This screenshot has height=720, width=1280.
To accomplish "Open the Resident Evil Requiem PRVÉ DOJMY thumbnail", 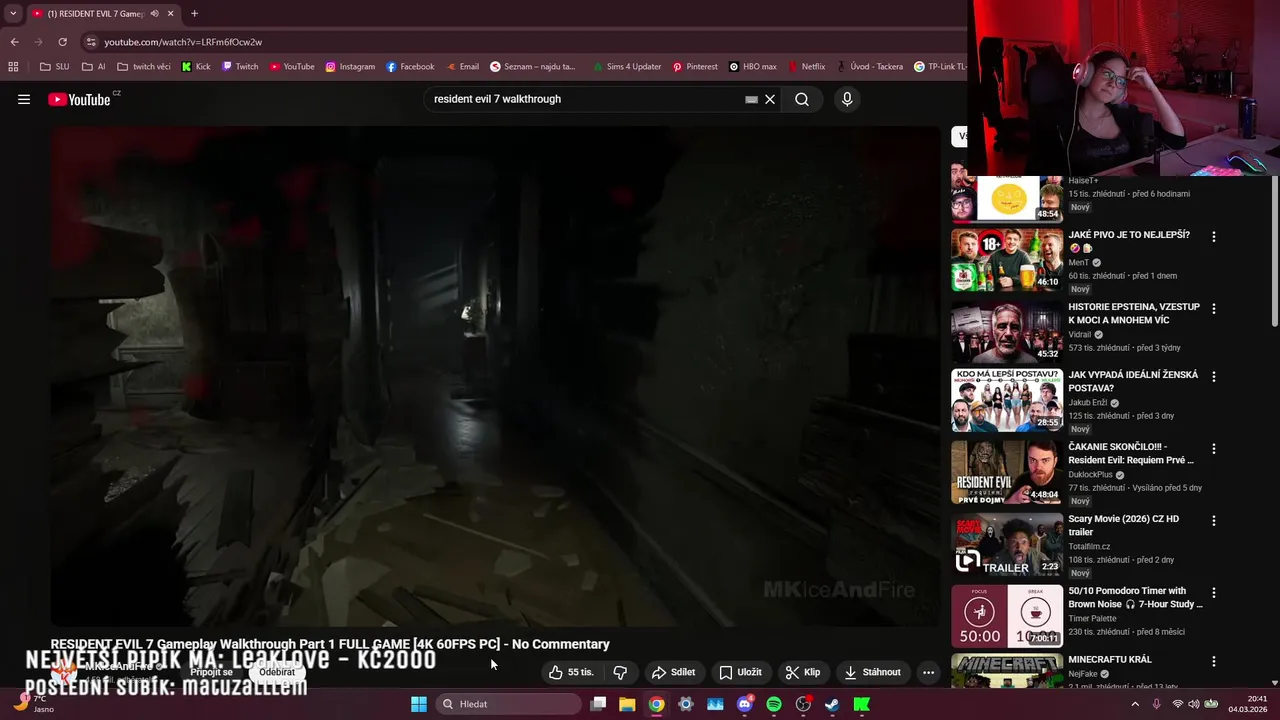I will tap(1007, 472).
